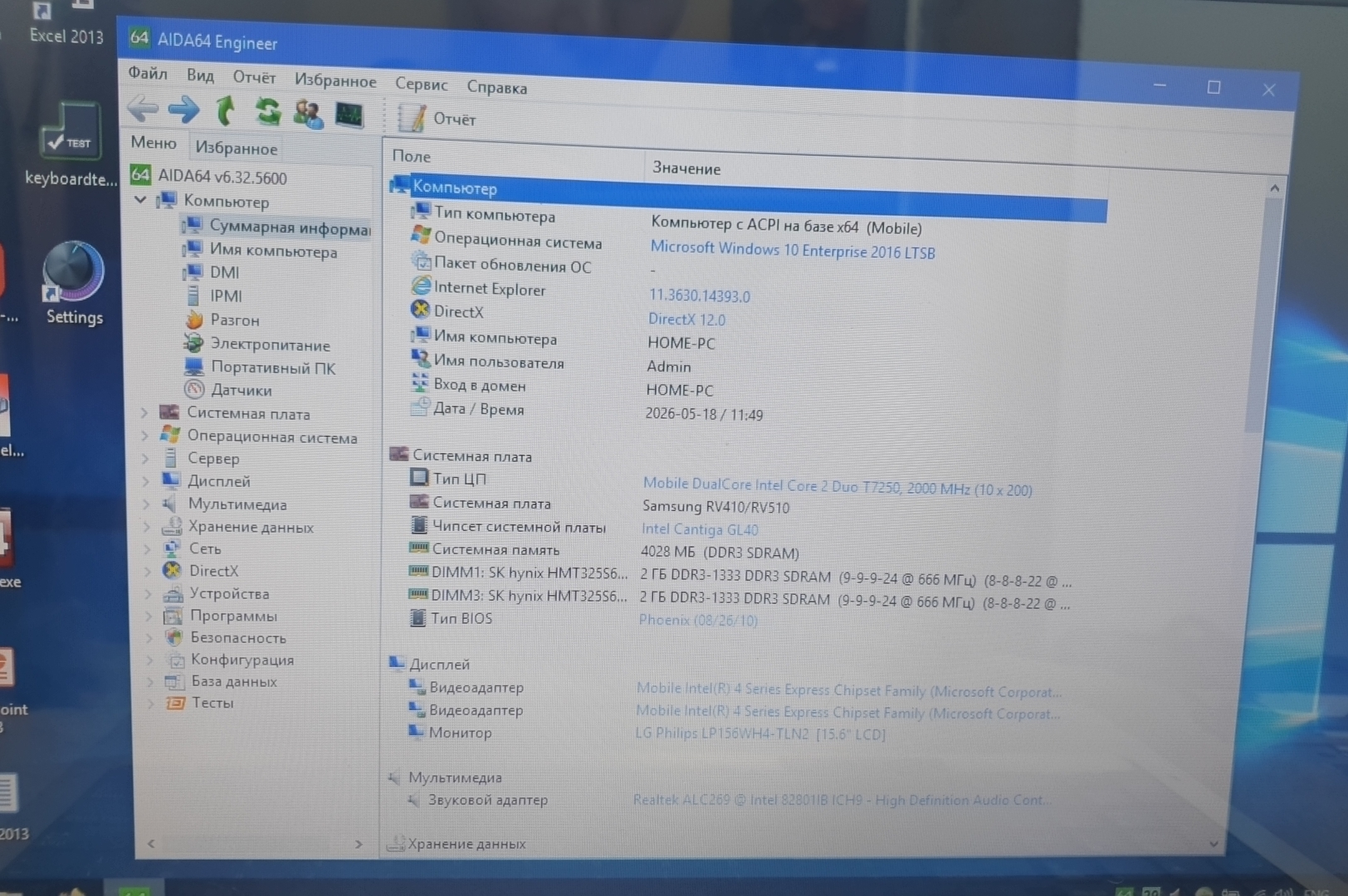1348x896 pixels.
Task: Click the AIDA64 v6.32.5600 root icon
Action: tap(140, 174)
